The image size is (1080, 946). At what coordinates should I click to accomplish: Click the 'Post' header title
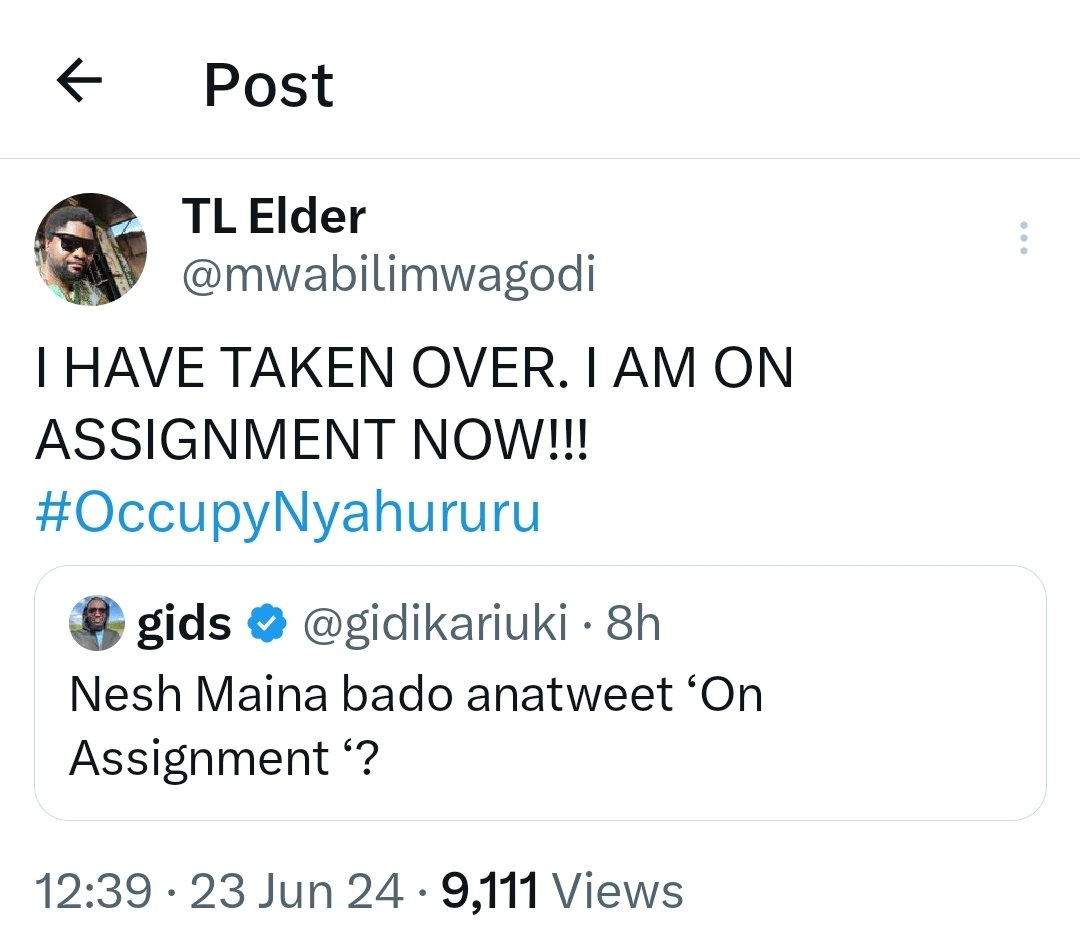[268, 84]
